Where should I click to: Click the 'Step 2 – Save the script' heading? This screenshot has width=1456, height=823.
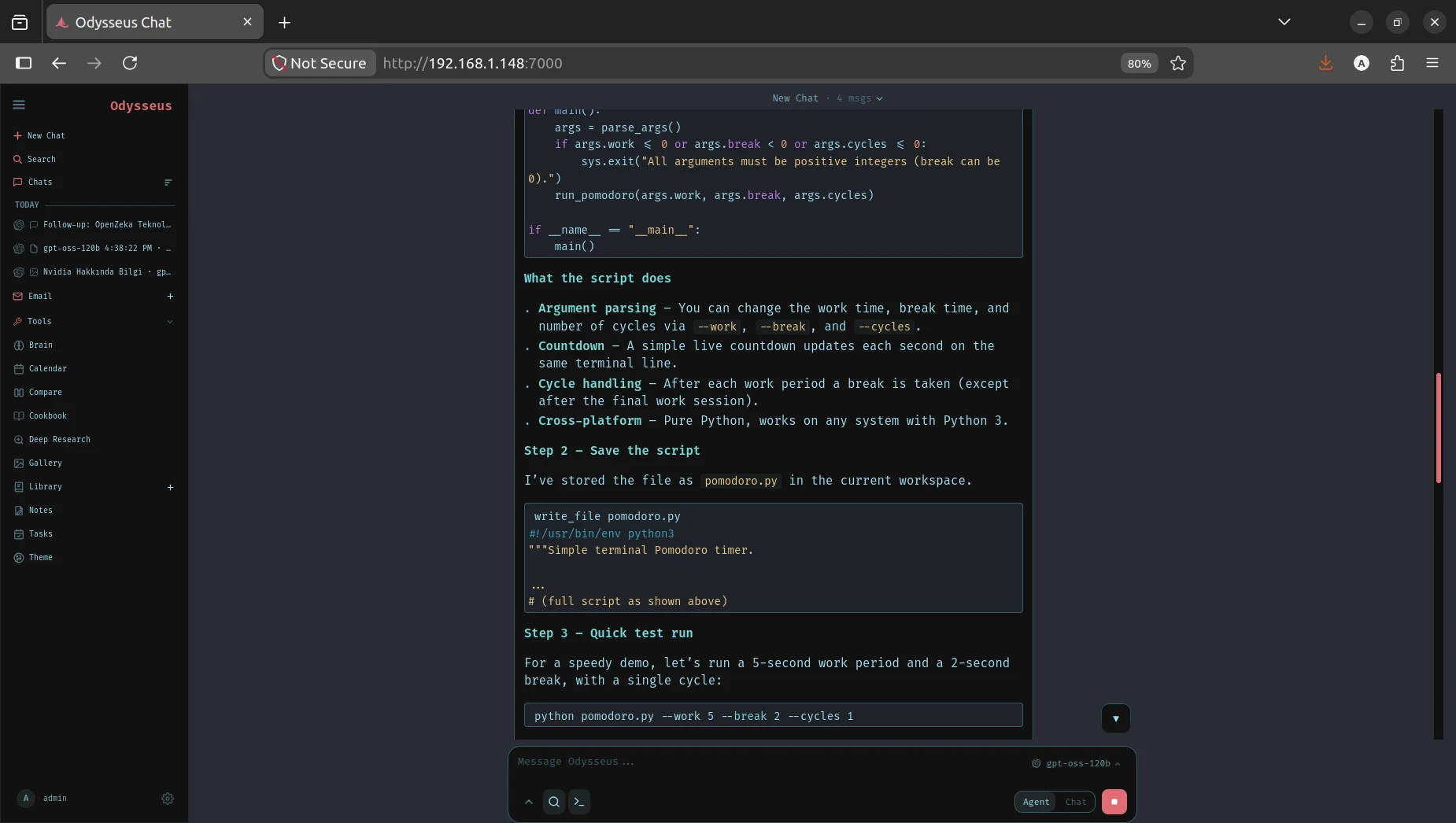pyautogui.click(x=612, y=451)
